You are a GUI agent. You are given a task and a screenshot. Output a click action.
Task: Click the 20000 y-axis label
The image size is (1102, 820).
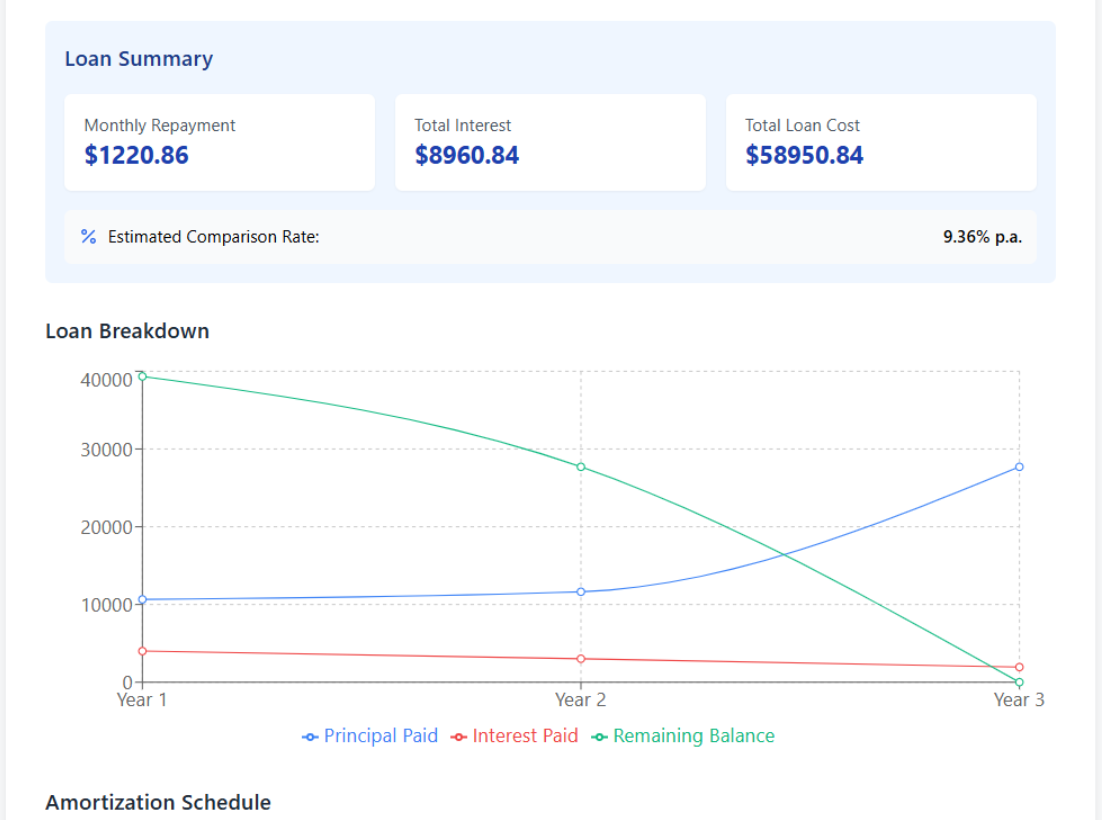click(x=106, y=528)
